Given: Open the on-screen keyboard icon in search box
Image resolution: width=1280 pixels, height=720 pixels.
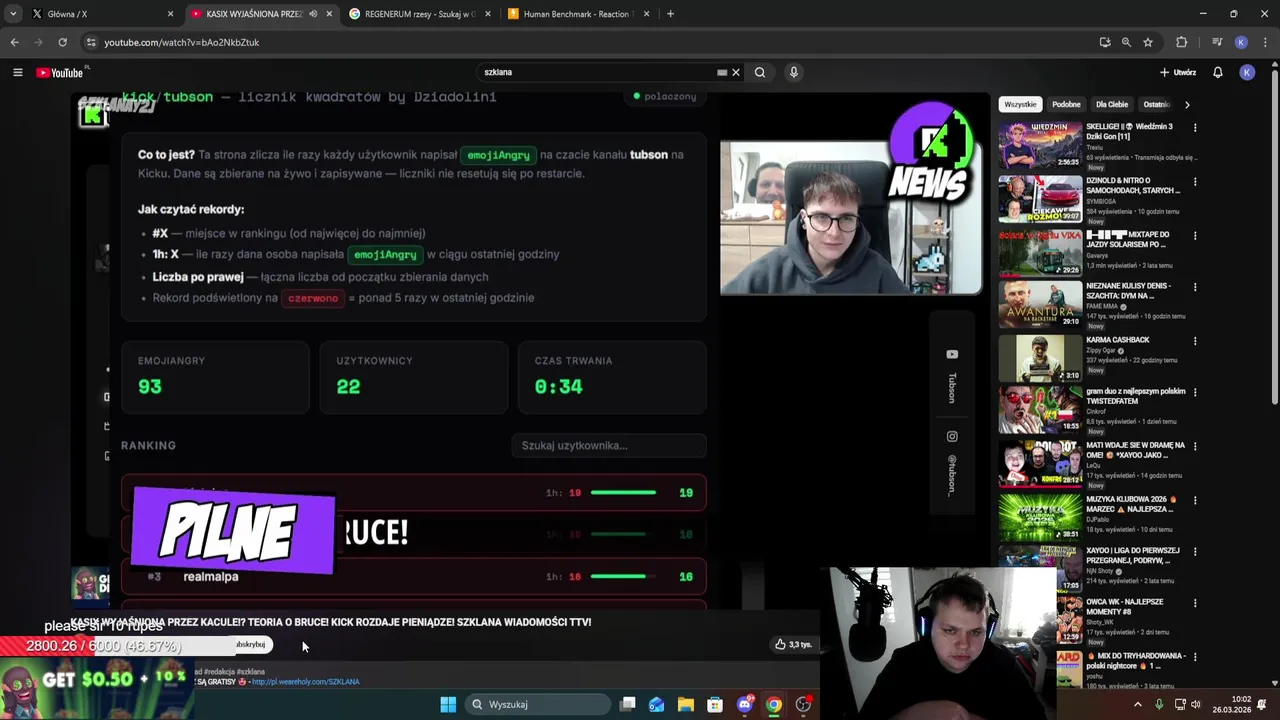Looking at the screenshot, I should click(722, 72).
